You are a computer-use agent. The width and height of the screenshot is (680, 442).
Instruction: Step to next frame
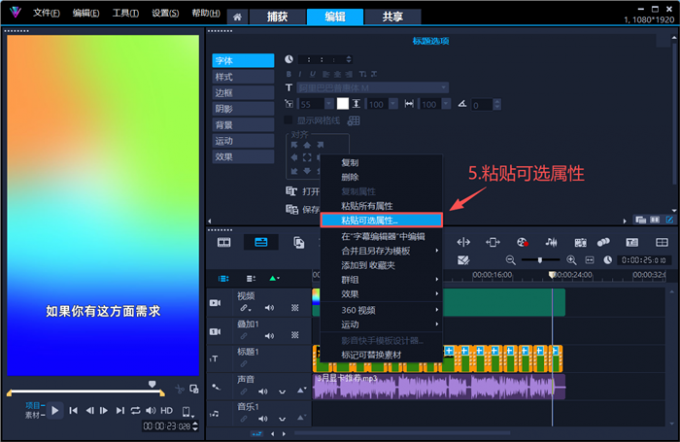point(104,410)
